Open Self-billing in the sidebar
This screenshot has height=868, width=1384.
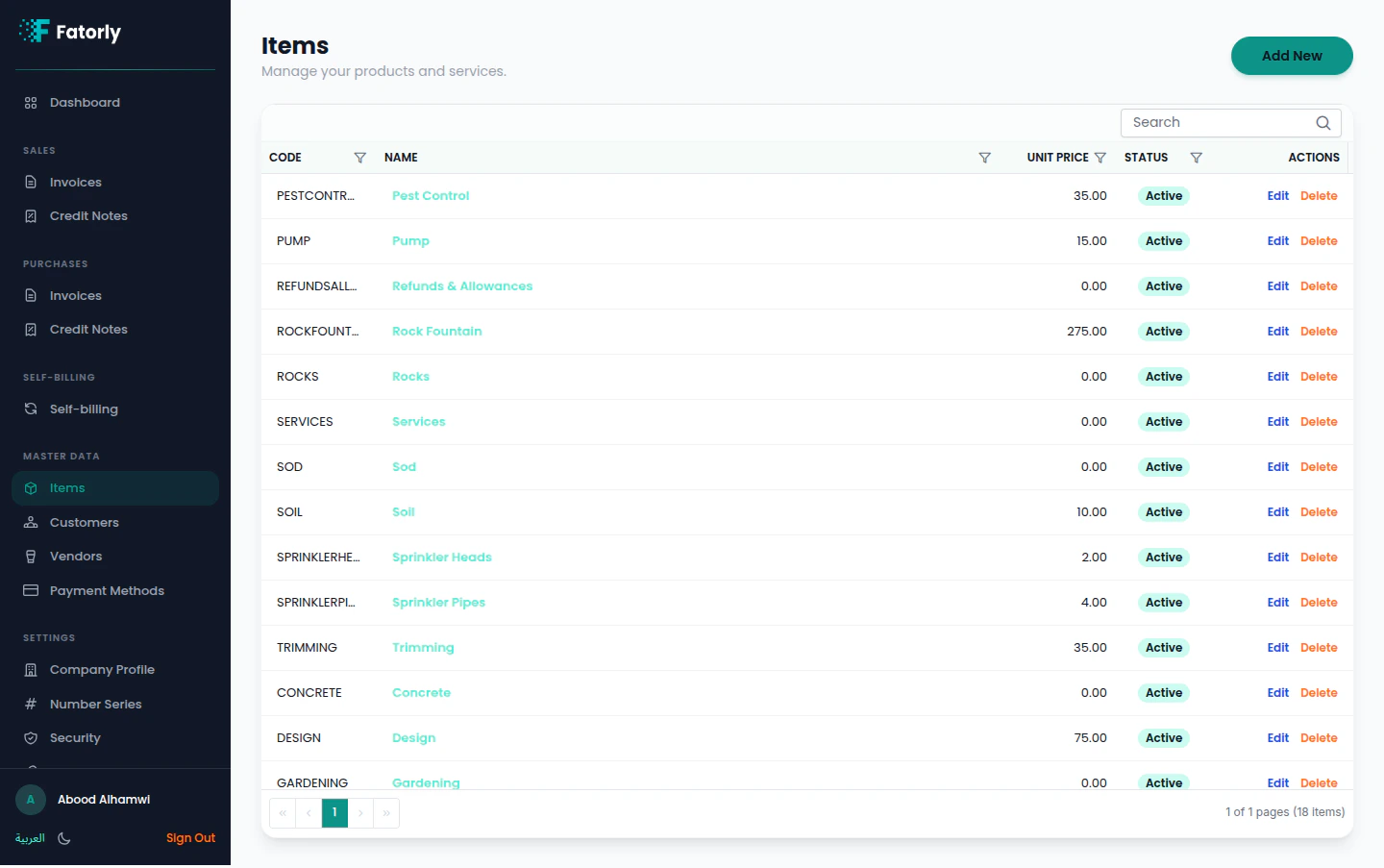[x=115, y=409]
